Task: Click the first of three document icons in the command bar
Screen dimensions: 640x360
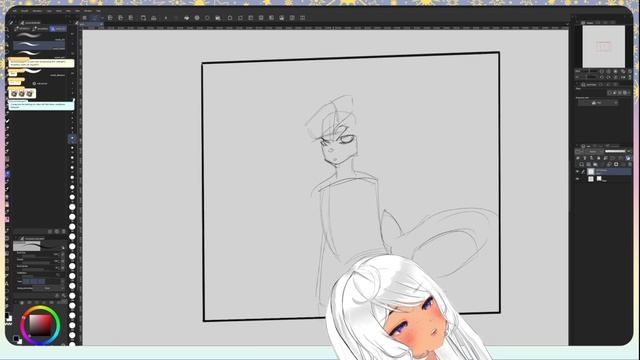Action: 110,18
